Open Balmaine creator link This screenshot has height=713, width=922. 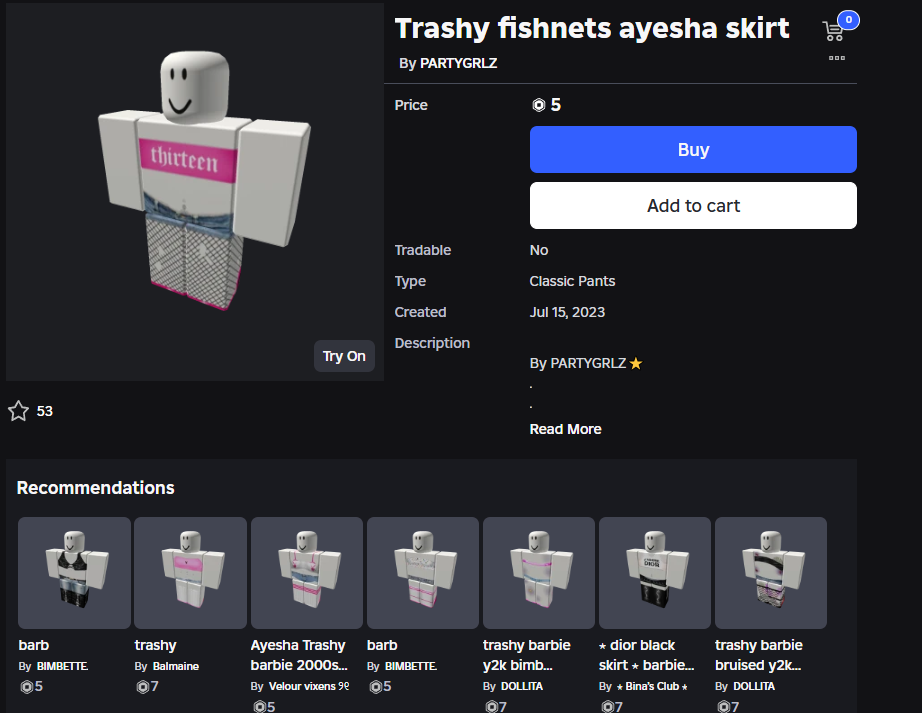coord(175,666)
